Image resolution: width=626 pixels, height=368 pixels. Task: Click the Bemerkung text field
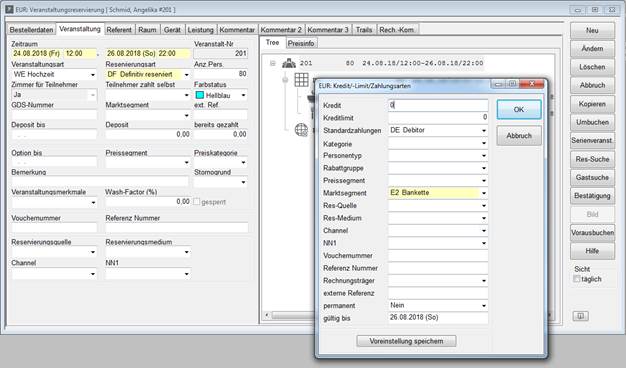100,182
